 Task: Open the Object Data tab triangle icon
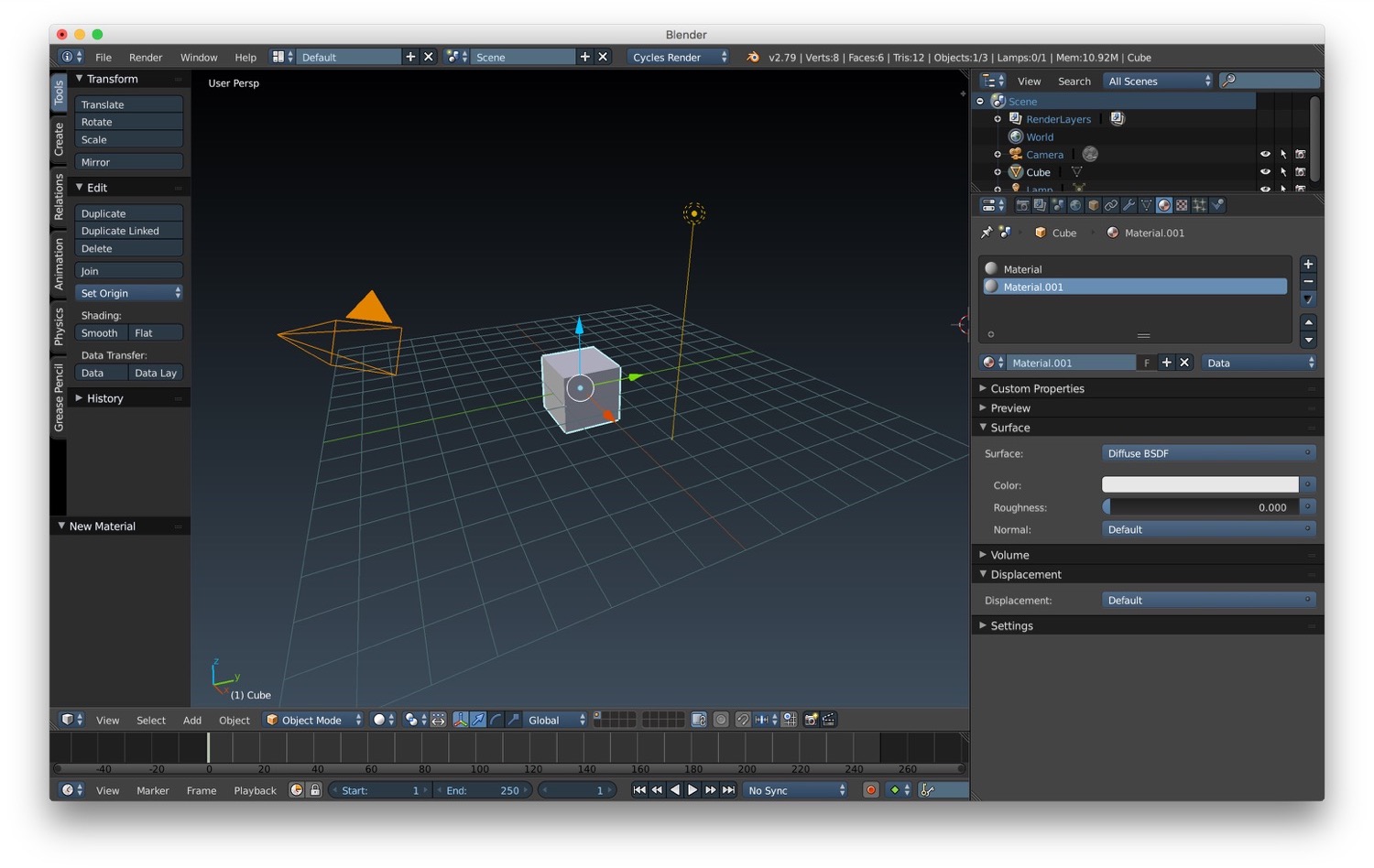1146,205
